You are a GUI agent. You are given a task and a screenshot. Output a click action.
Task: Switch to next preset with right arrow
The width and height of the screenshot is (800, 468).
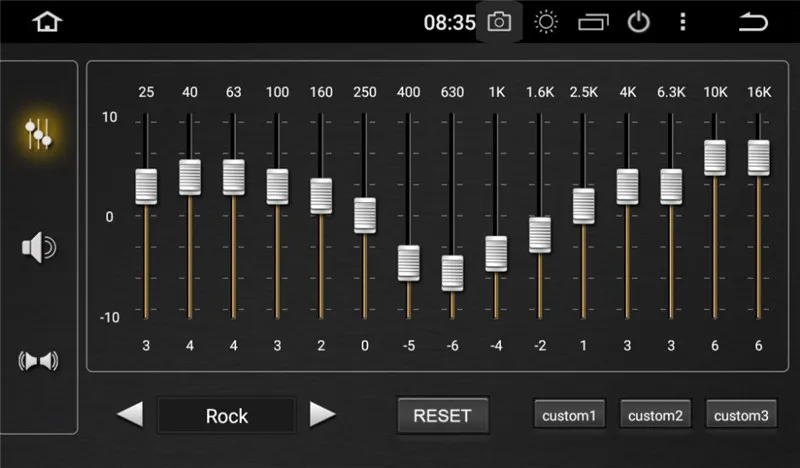coord(322,414)
